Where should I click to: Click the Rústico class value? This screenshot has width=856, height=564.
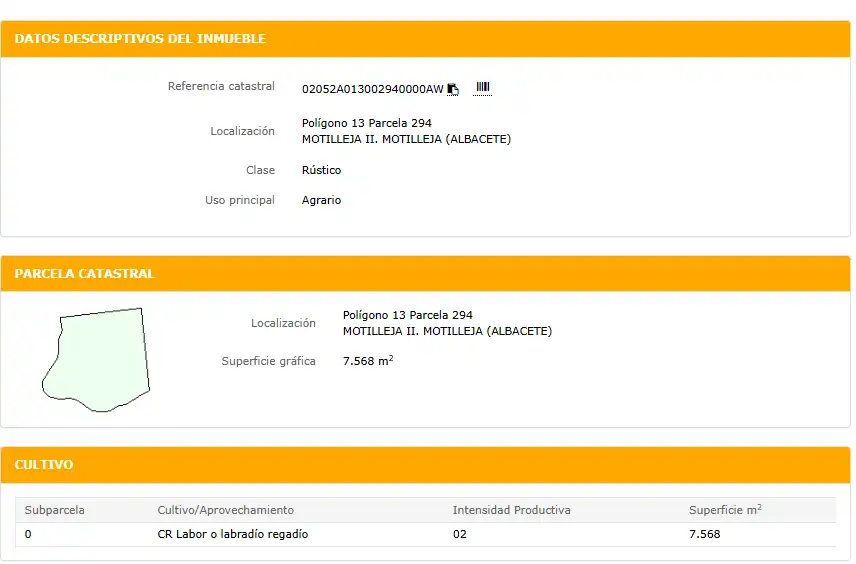pos(321,170)
